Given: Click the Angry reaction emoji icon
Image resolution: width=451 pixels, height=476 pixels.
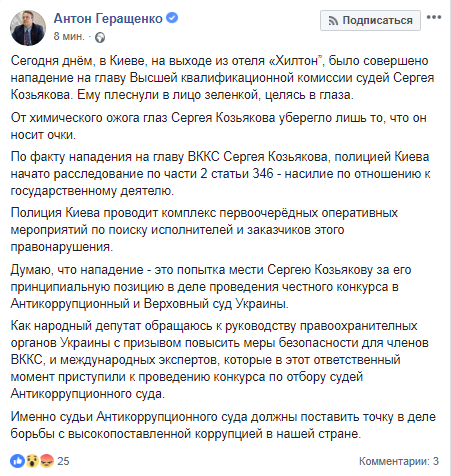Looking at the screenshot, I should (46, 461).
